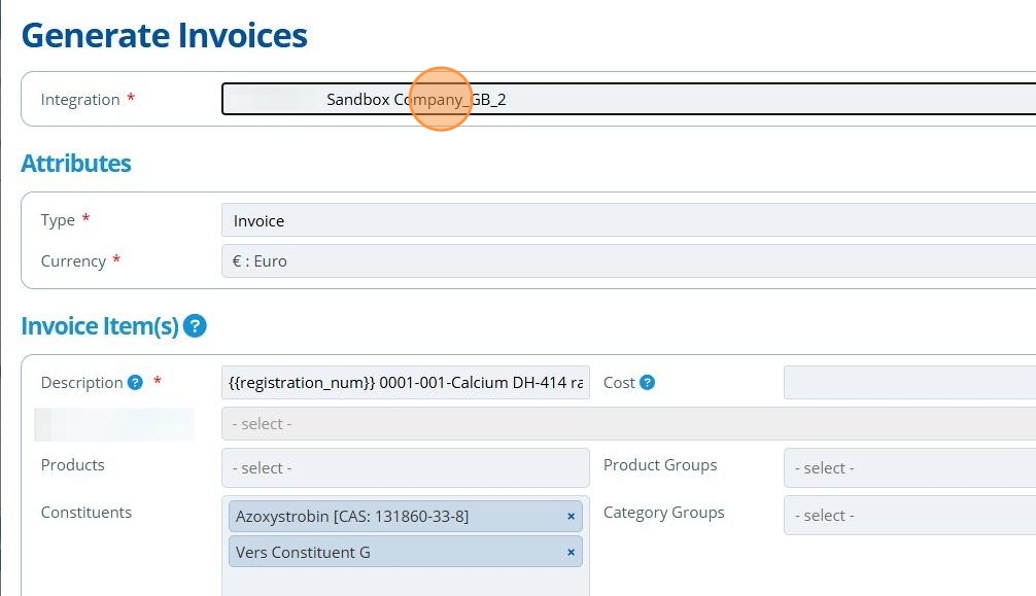1036x596 pixels.
Task: Remove the Azoxystrobin constituent tag
Action: coord(571,517)
